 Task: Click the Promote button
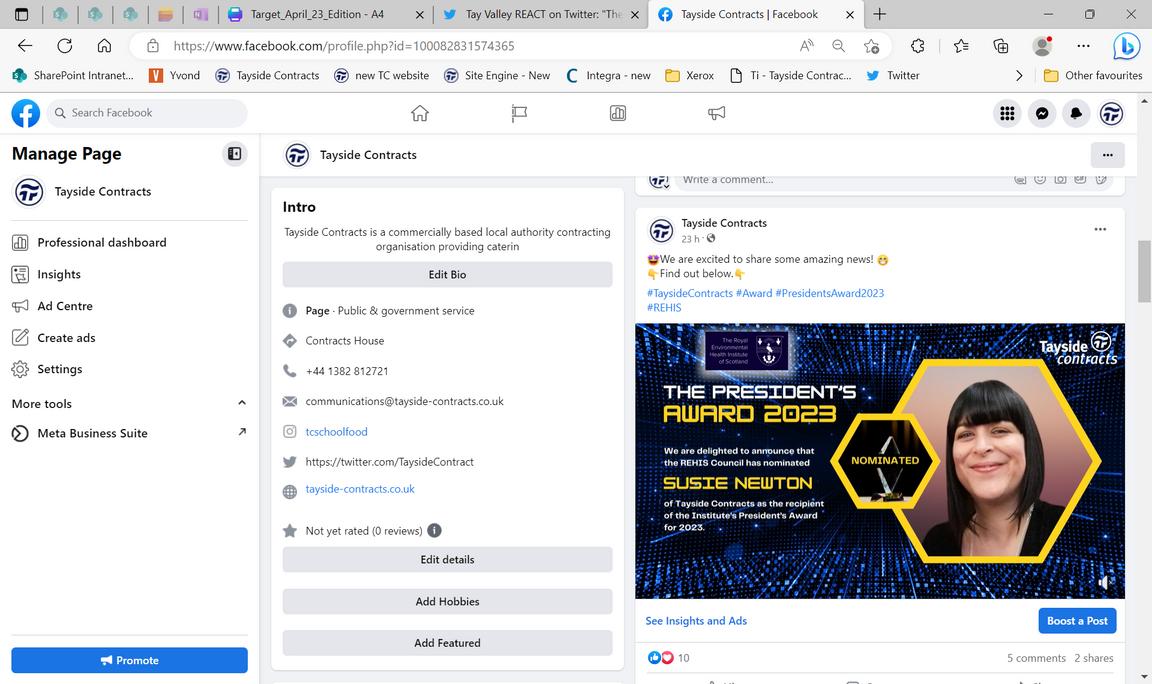pos(129,660)
